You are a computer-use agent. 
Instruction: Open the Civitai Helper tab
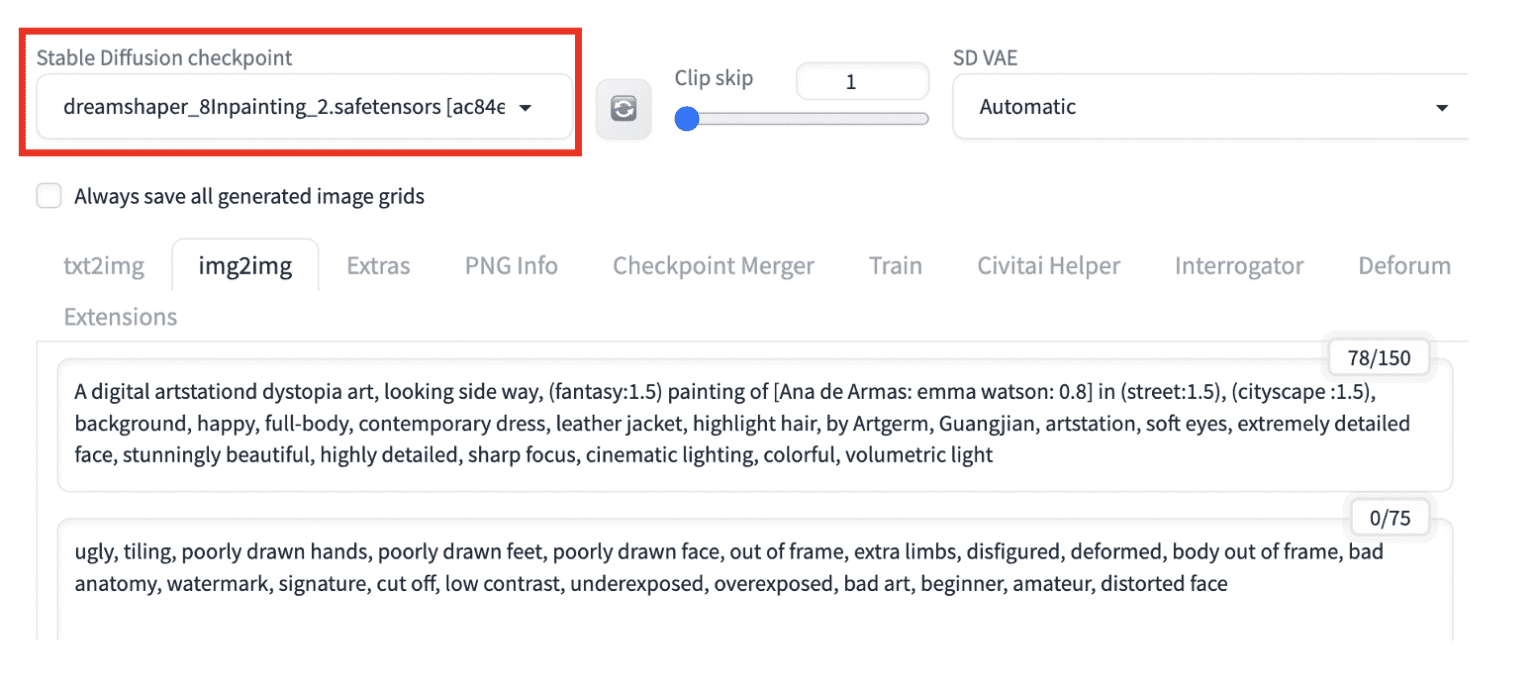[1047, 265]
